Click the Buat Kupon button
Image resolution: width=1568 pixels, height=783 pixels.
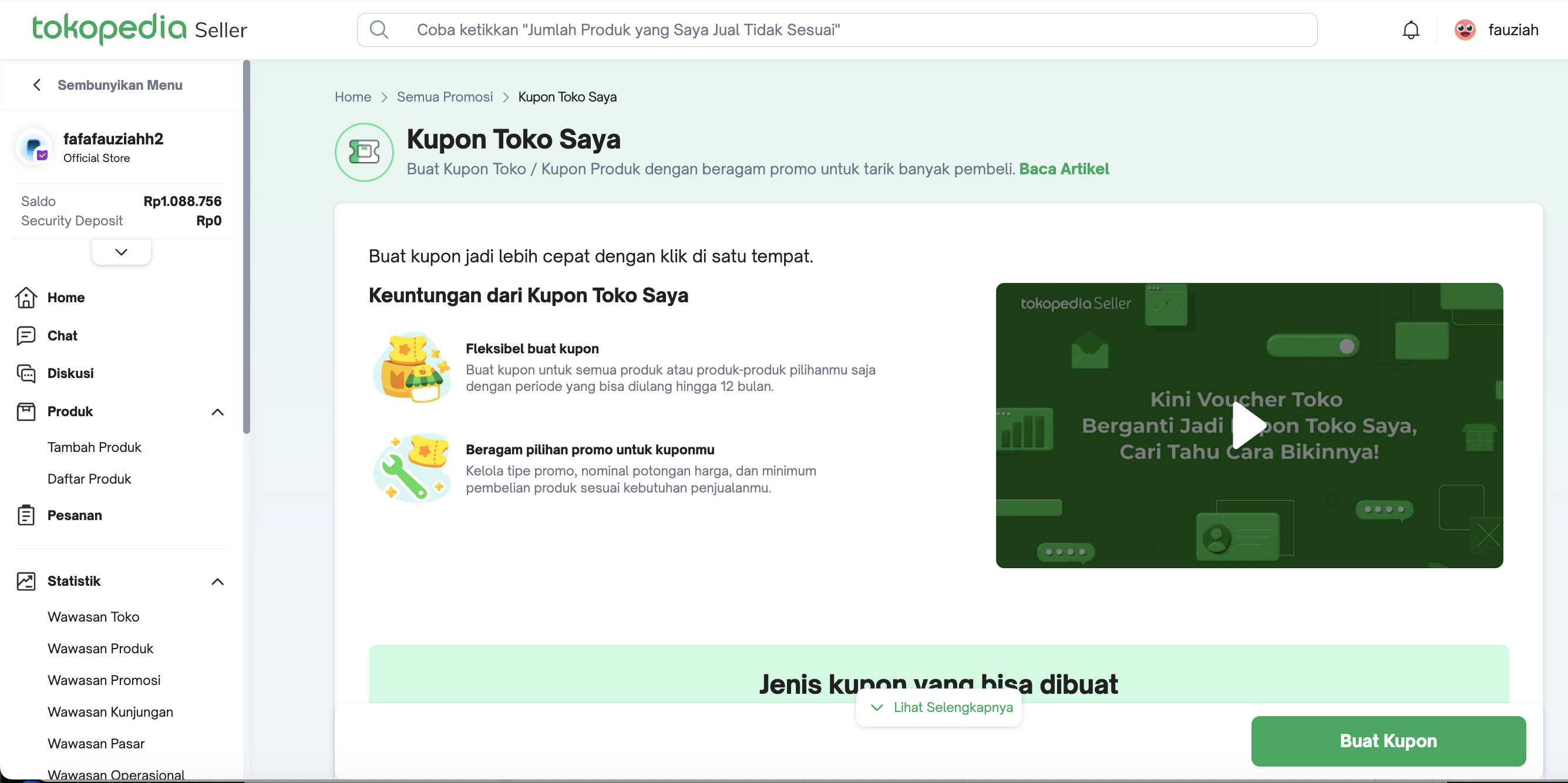1388,740
